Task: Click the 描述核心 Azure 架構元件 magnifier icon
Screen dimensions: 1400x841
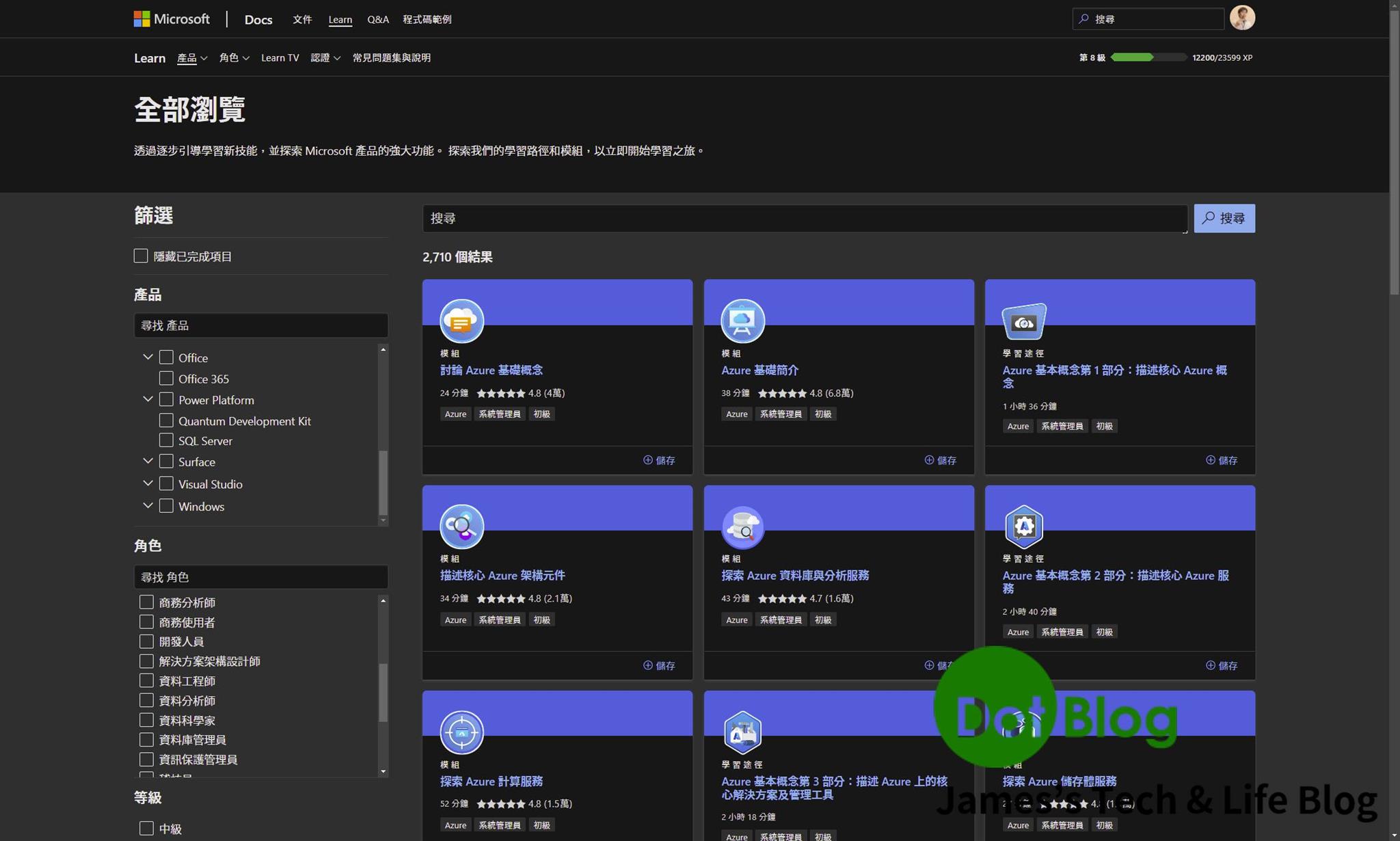Action: coord(461,526)
